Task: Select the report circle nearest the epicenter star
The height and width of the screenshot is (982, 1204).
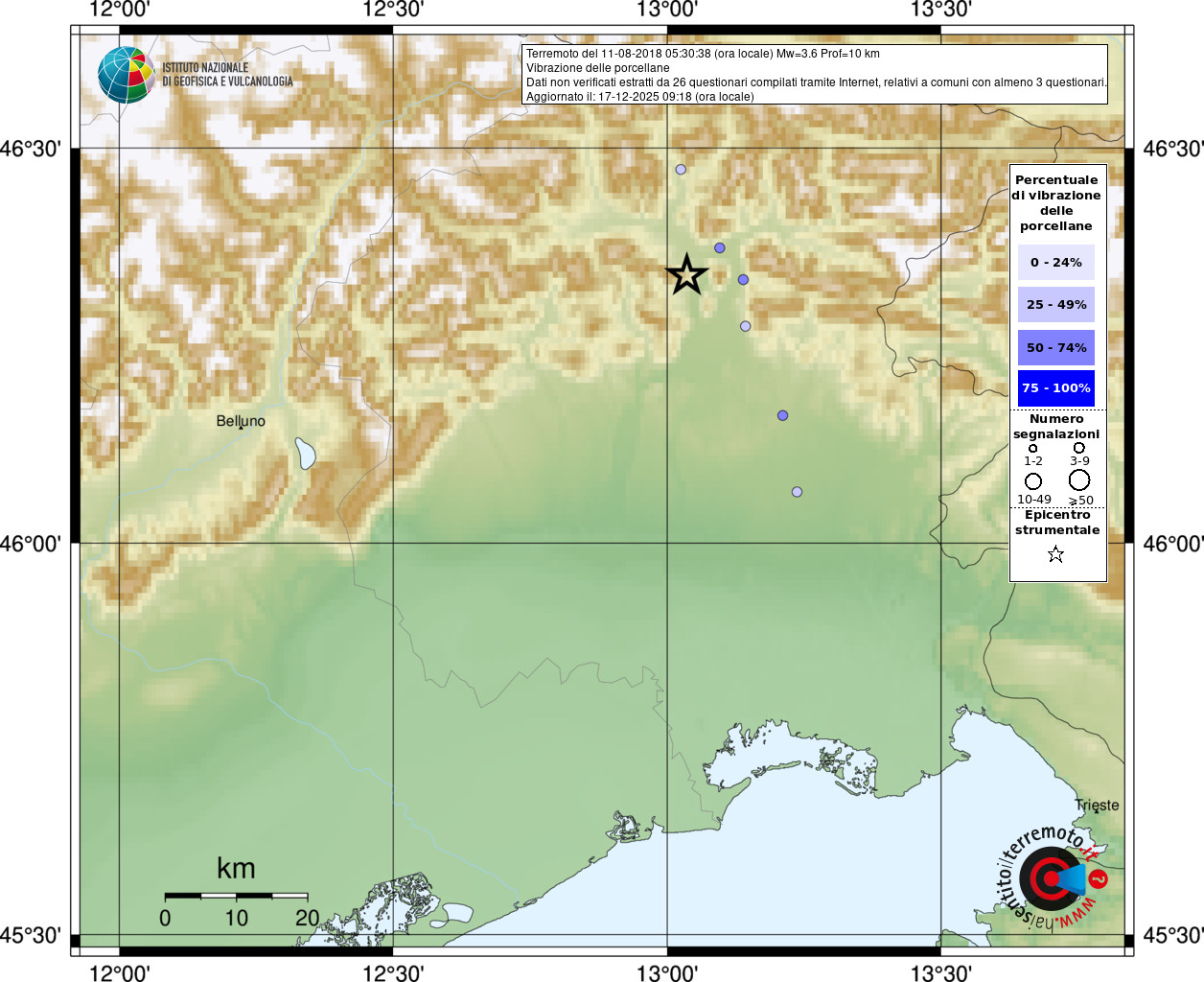Action: pyautogui.click(x=720, y=248)
